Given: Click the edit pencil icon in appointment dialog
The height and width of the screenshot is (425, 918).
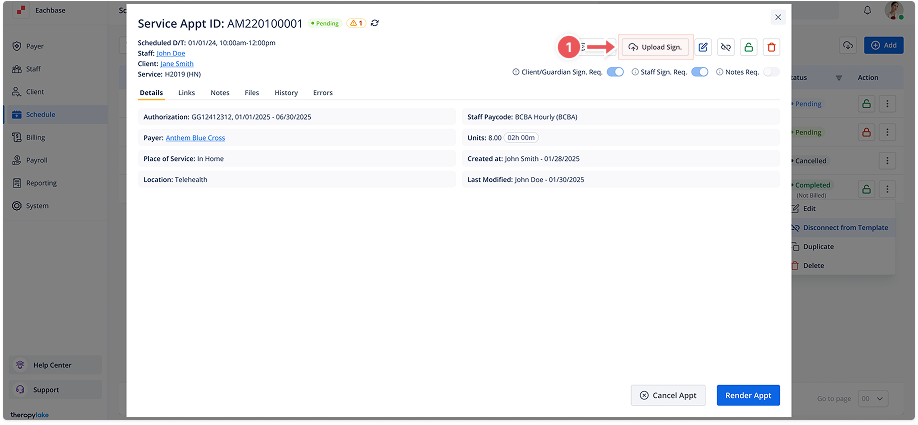Looking at the screenshot, I should click(703, 47).
